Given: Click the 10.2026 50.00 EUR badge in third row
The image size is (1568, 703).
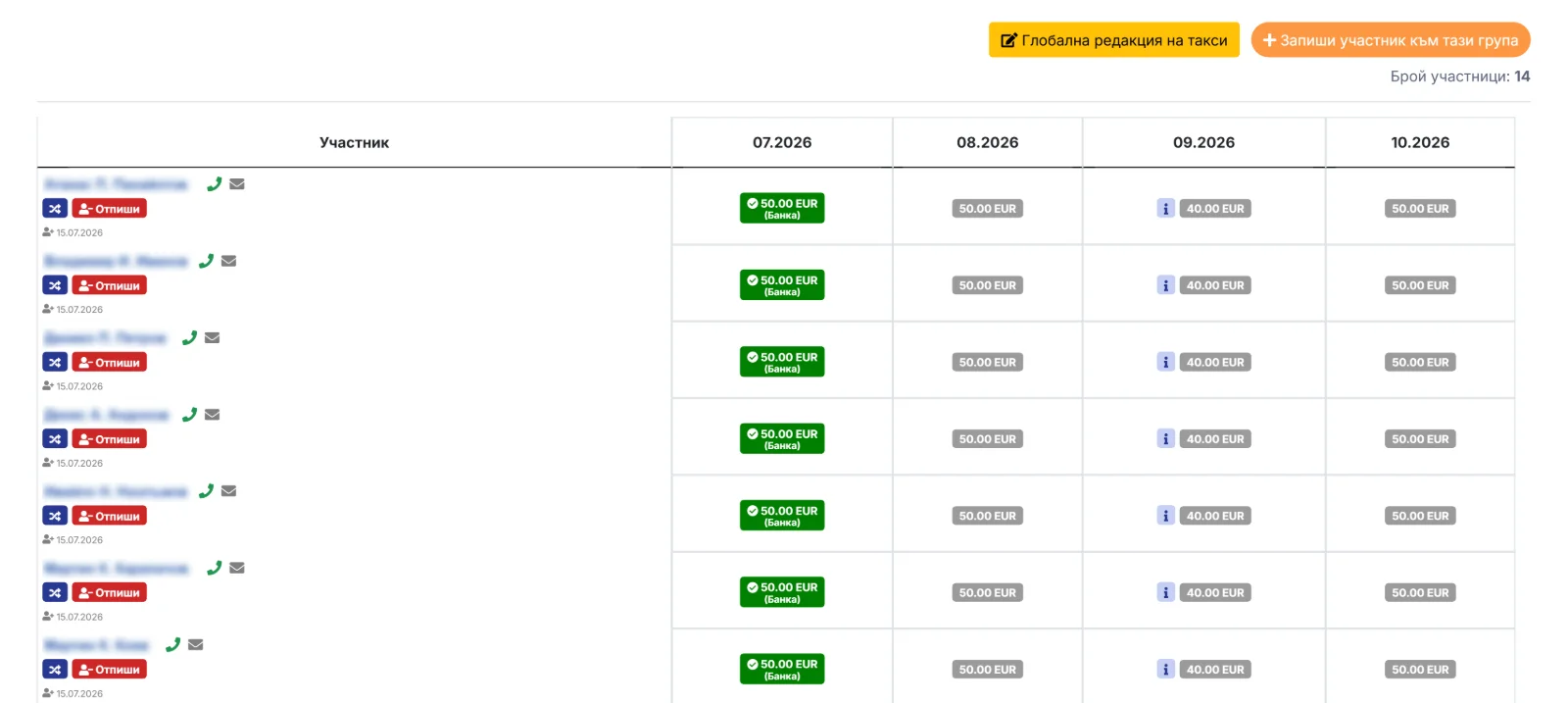Looking at the screenshot, I should click(1420, 363).
